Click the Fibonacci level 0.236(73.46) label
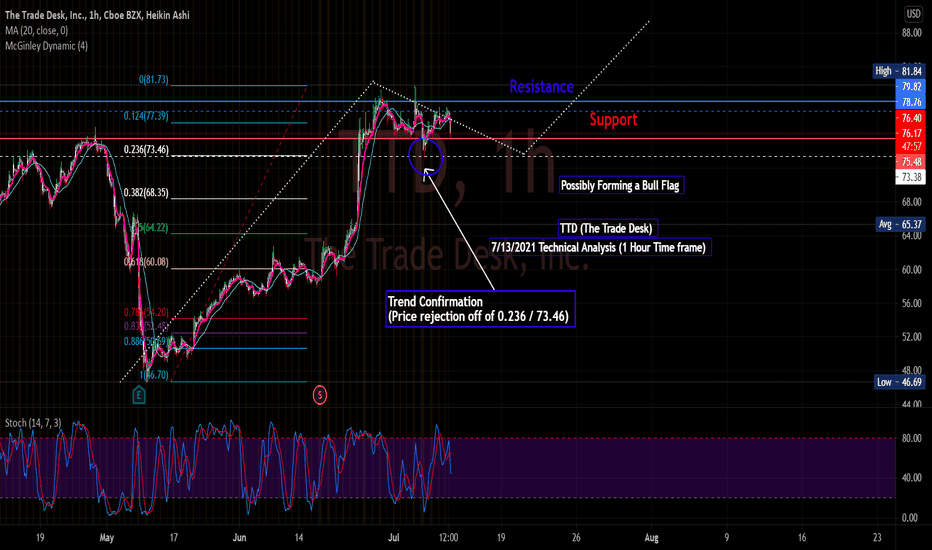The width and height of the screenshot is (932, 550). (146, 149)
